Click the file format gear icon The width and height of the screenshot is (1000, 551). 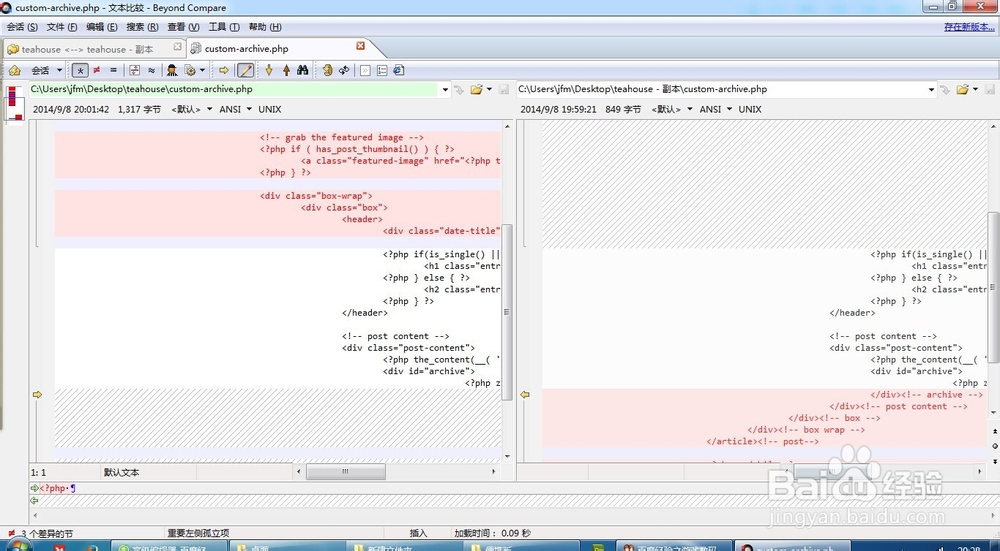(x=190, y=70)
